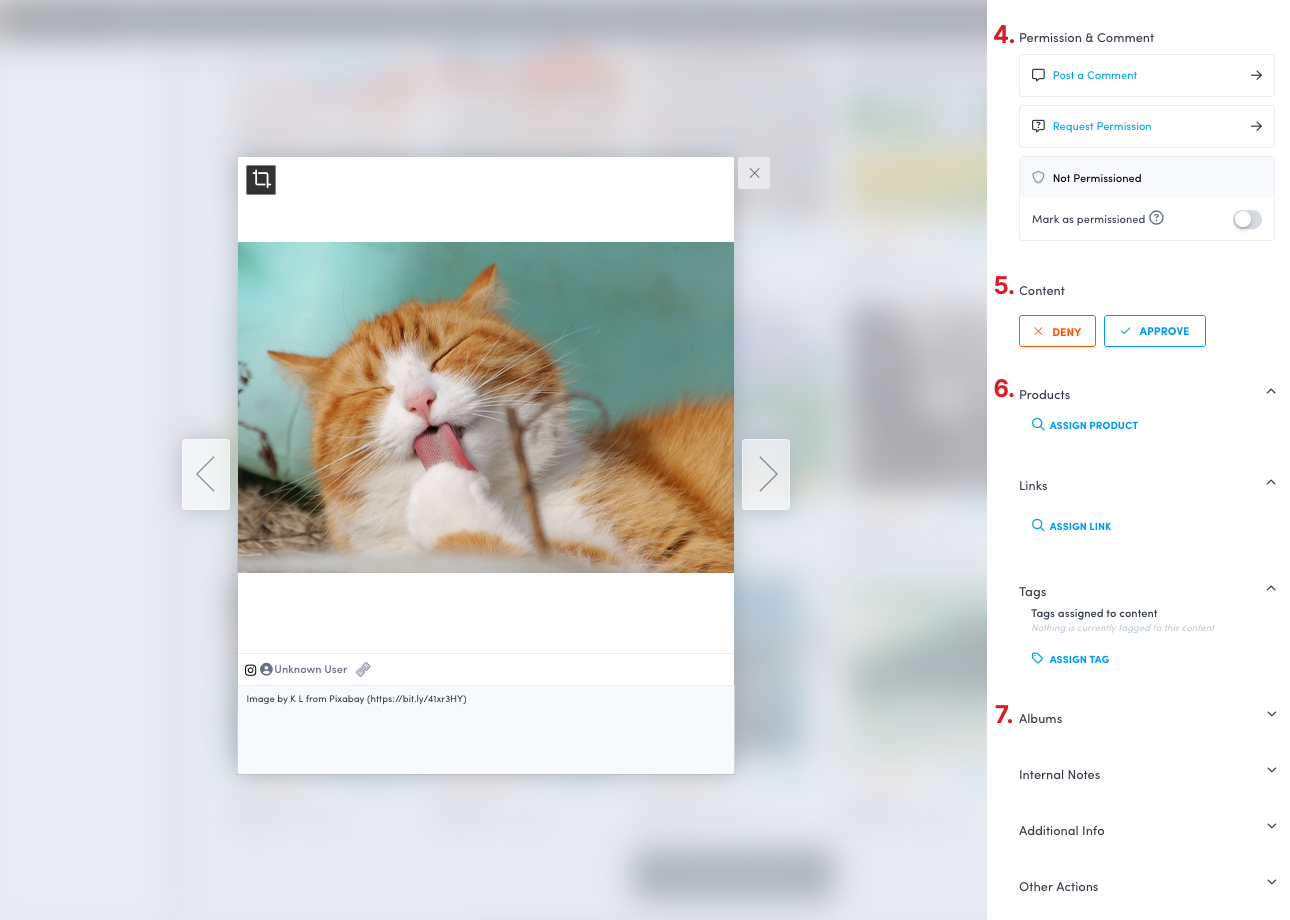Go to next image with right arrow
The image size is (1290, 920).
pyautogui.click(x=766, y=474)
